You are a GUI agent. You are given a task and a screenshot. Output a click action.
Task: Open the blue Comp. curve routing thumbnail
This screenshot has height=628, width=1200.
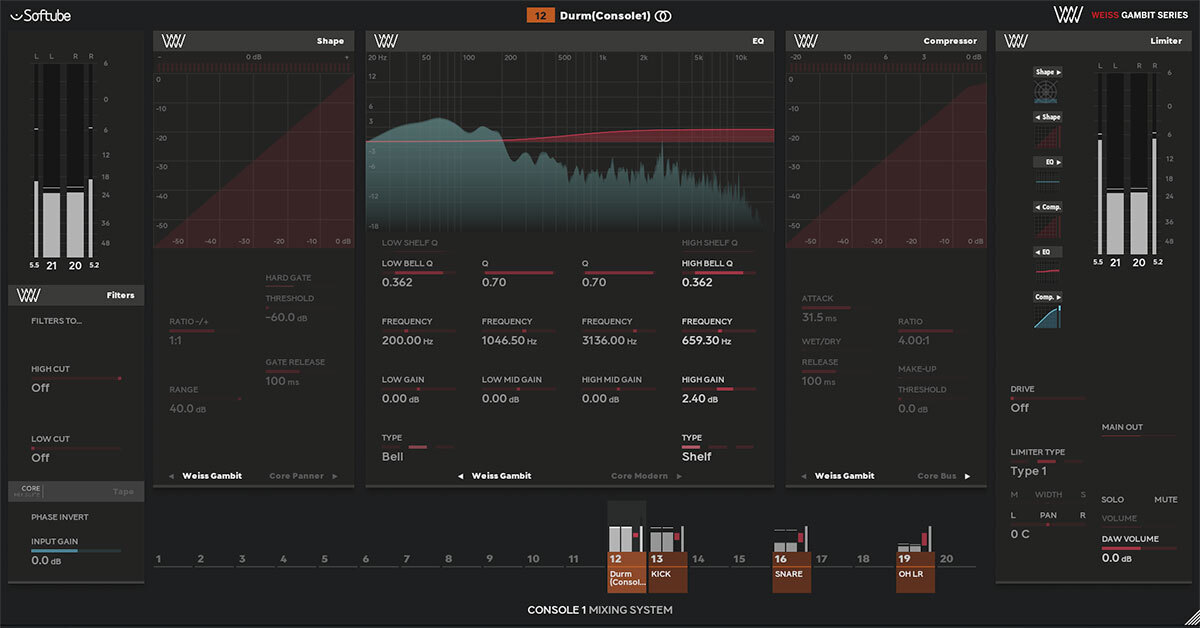pos(1047,316)
